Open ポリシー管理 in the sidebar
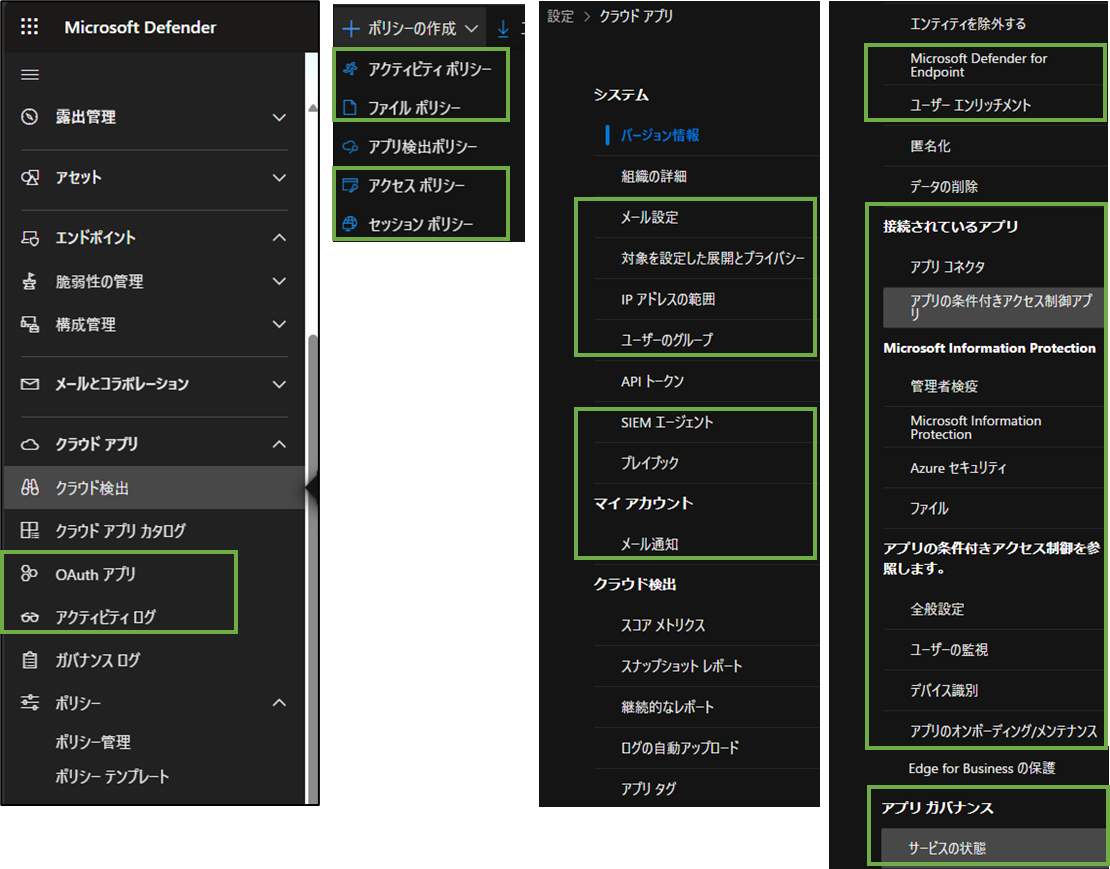 [x=93, y=742]
